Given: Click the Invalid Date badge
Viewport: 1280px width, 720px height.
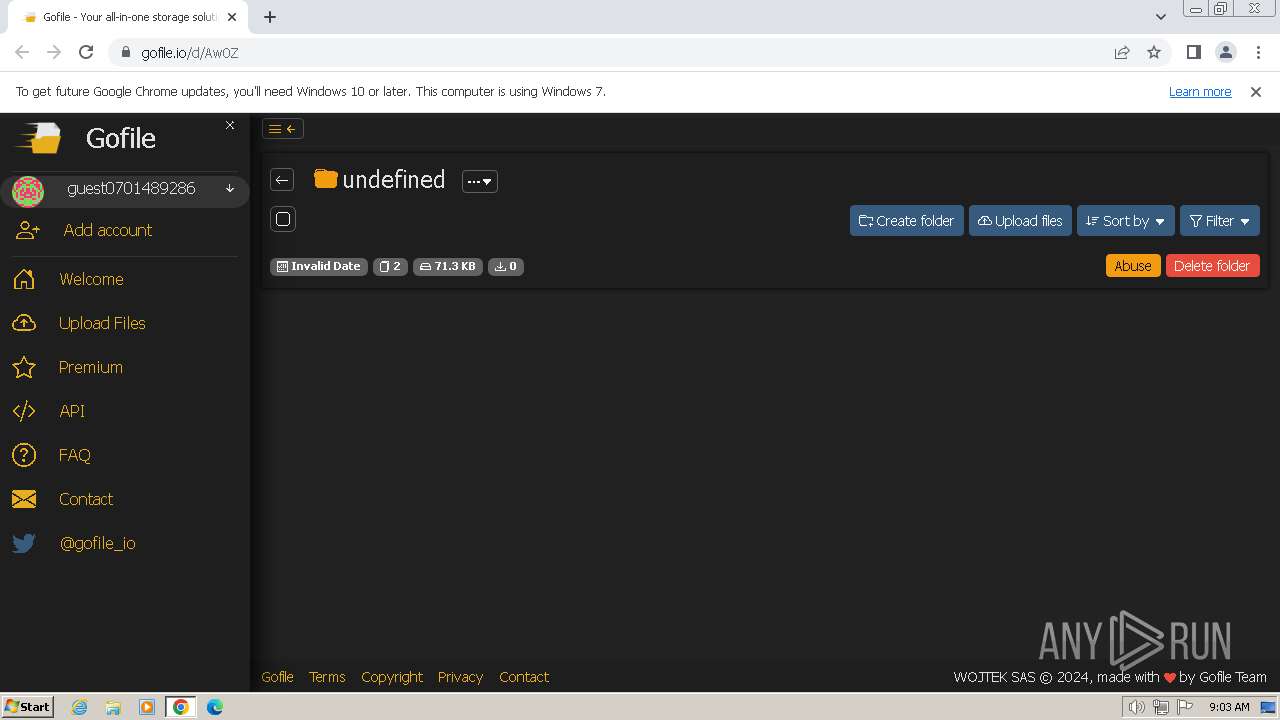Looking at the screenshot, I should 319,266.
